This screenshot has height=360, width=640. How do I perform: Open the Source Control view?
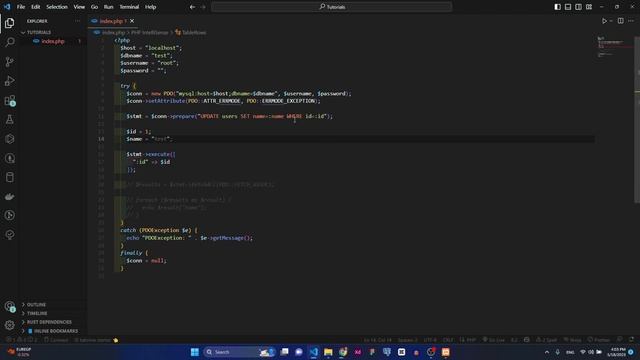coord(10,62)
